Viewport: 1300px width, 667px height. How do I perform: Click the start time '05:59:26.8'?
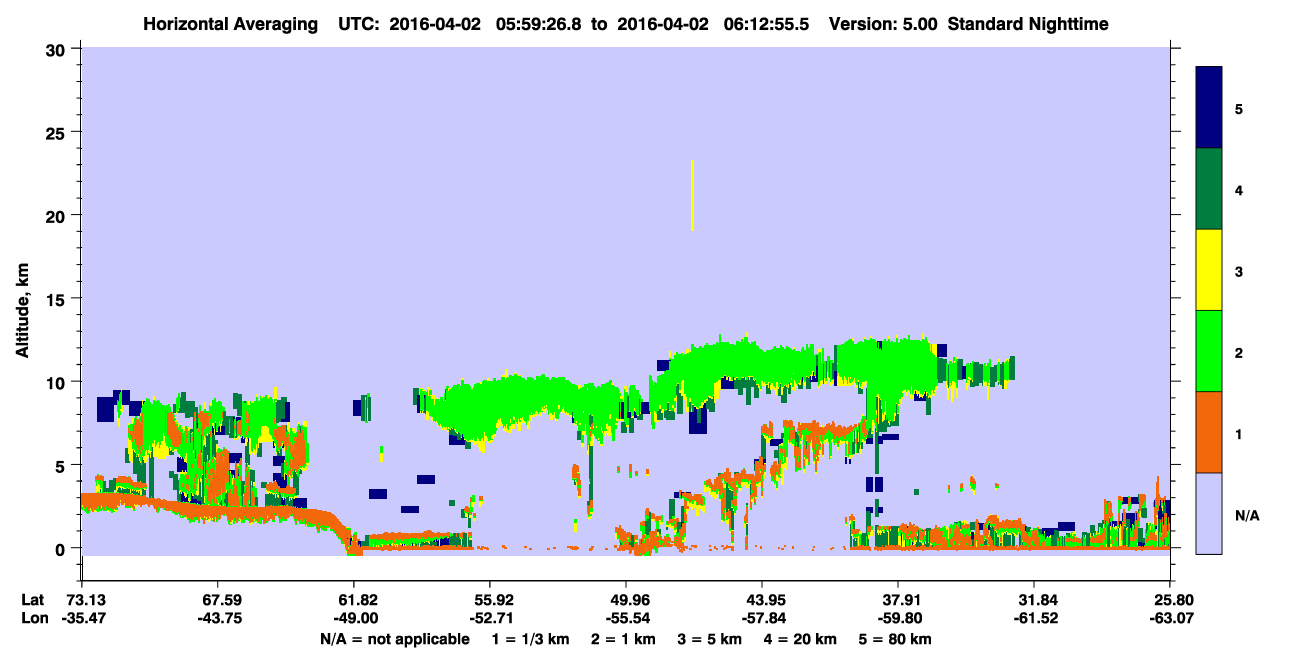coord(537,23)
